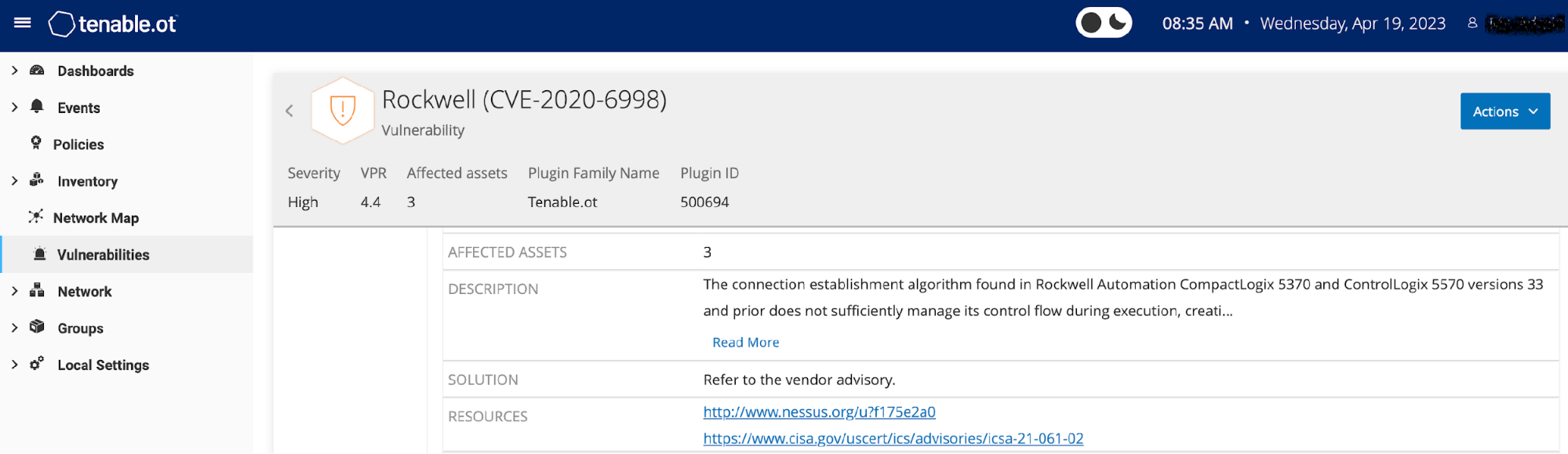Click the Rockwell (CVE-2020-6998) title
1568x454 pixels.
tap(524, 100)
